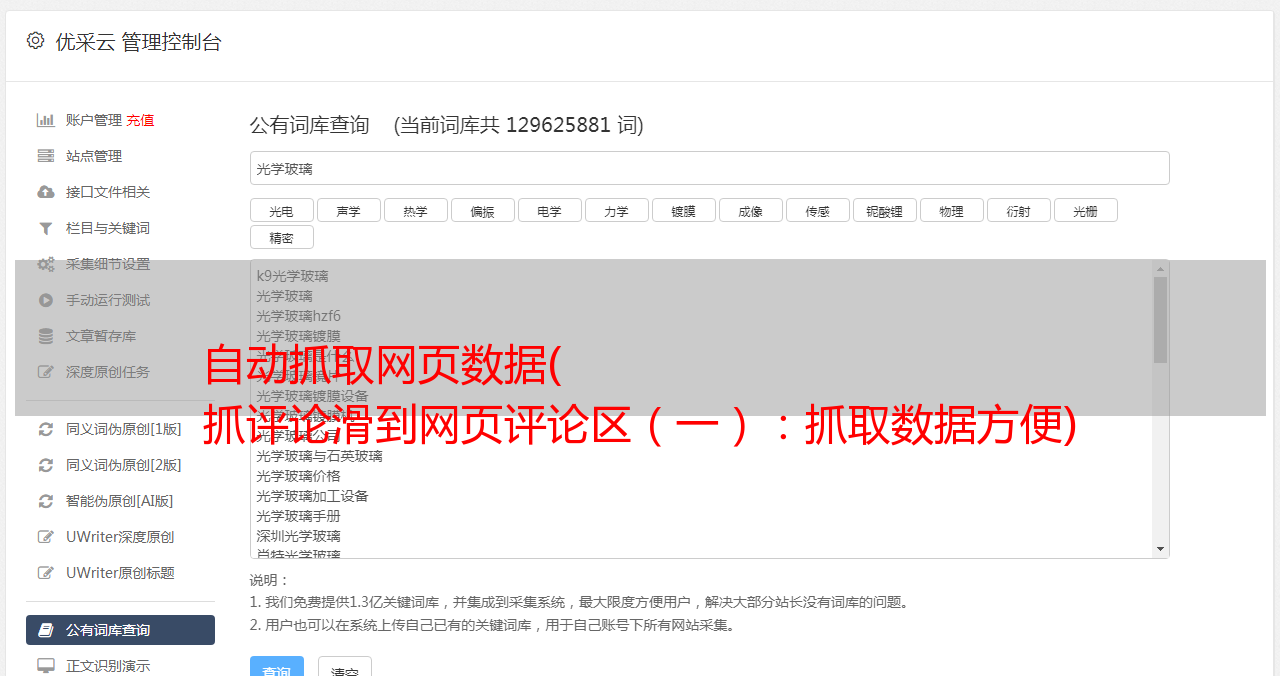Viewport: 1280px width, 676px height.
Task: Click the 清空 button
Action: [345, 668]
